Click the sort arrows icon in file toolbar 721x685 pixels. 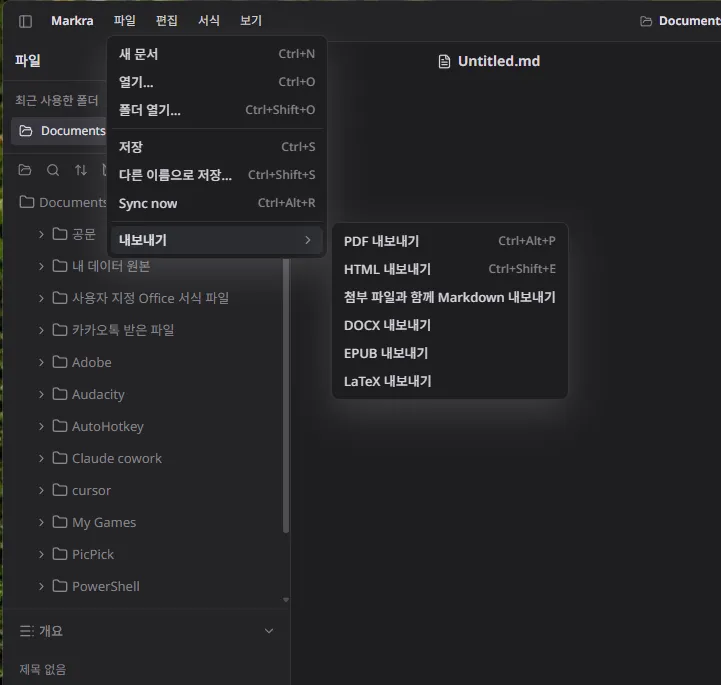(x=81, y=170)
